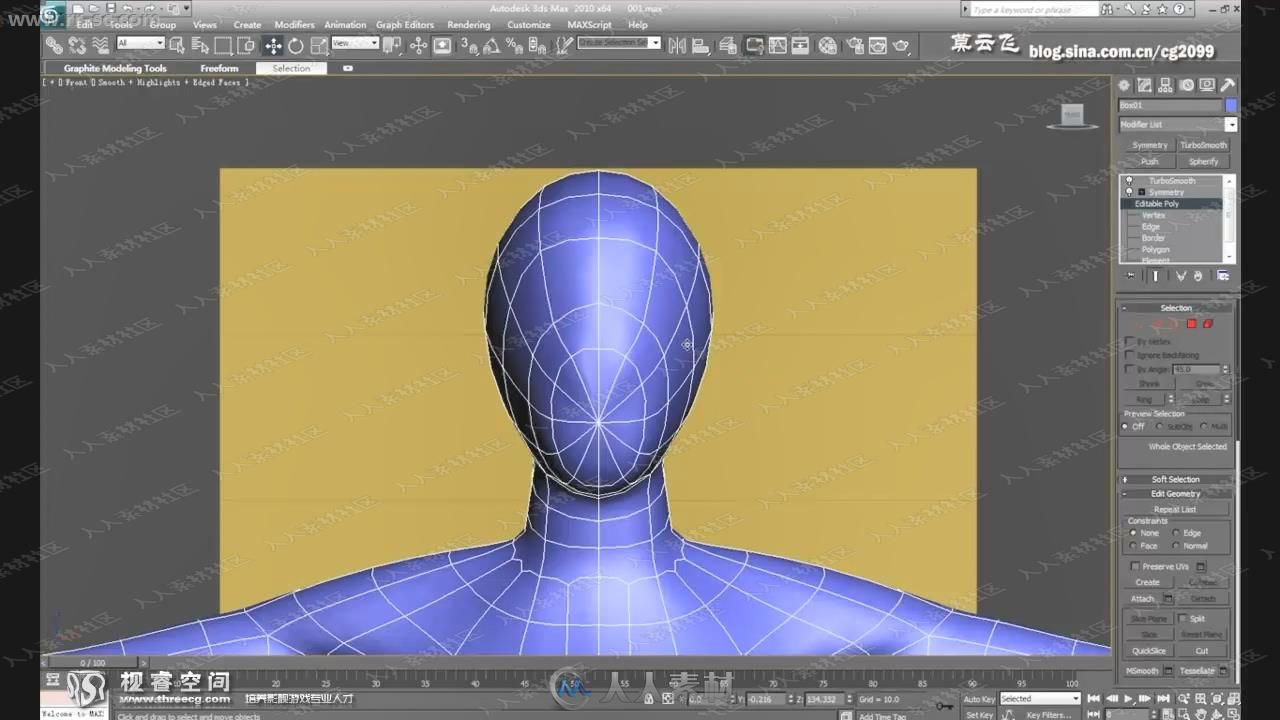The height and width of the screenshot is (720, 1280).
Task: Click the Select Object tool
Action: coord(177,45)
